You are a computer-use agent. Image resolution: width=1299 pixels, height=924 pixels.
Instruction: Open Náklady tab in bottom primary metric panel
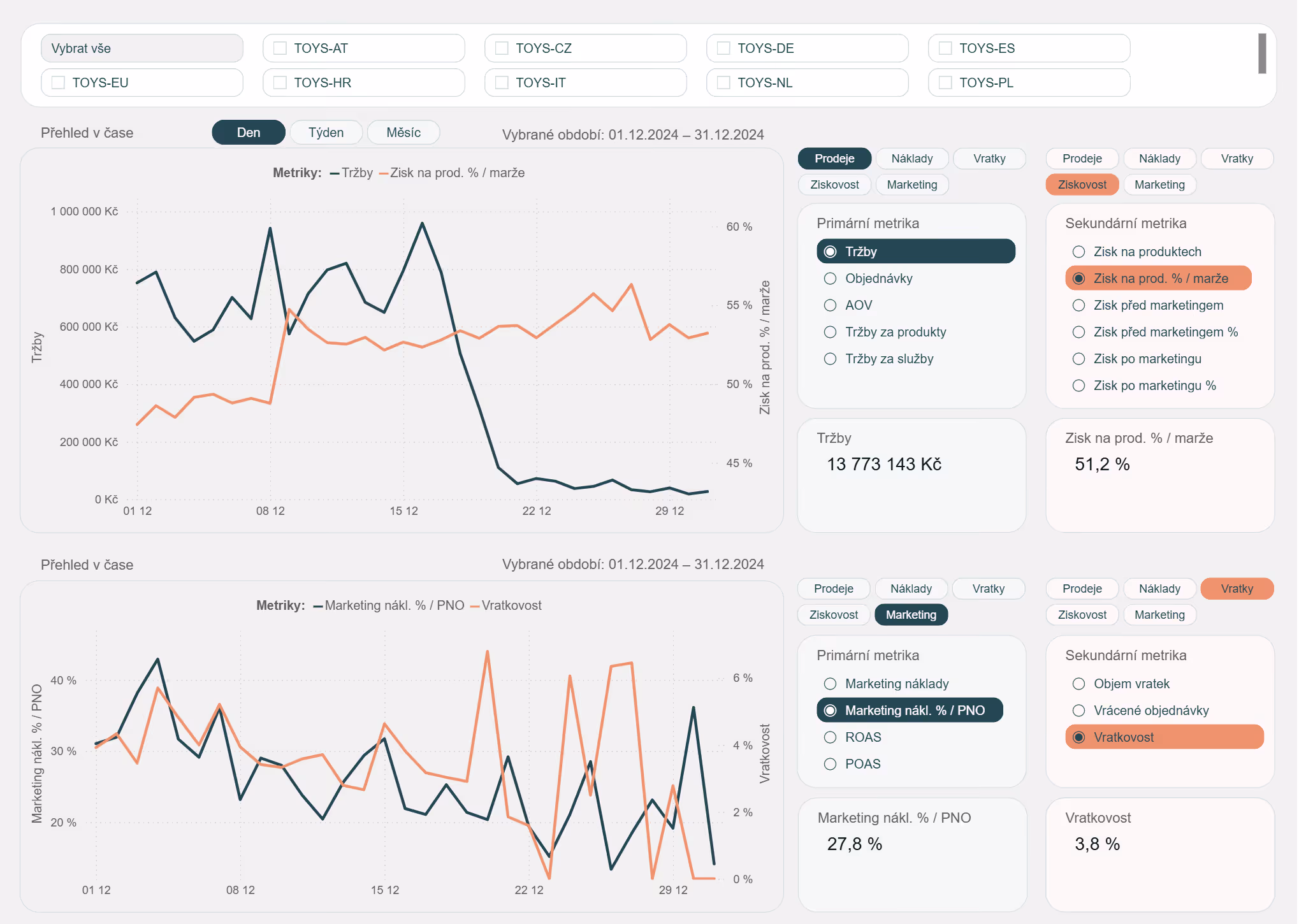tap(911, 589)
